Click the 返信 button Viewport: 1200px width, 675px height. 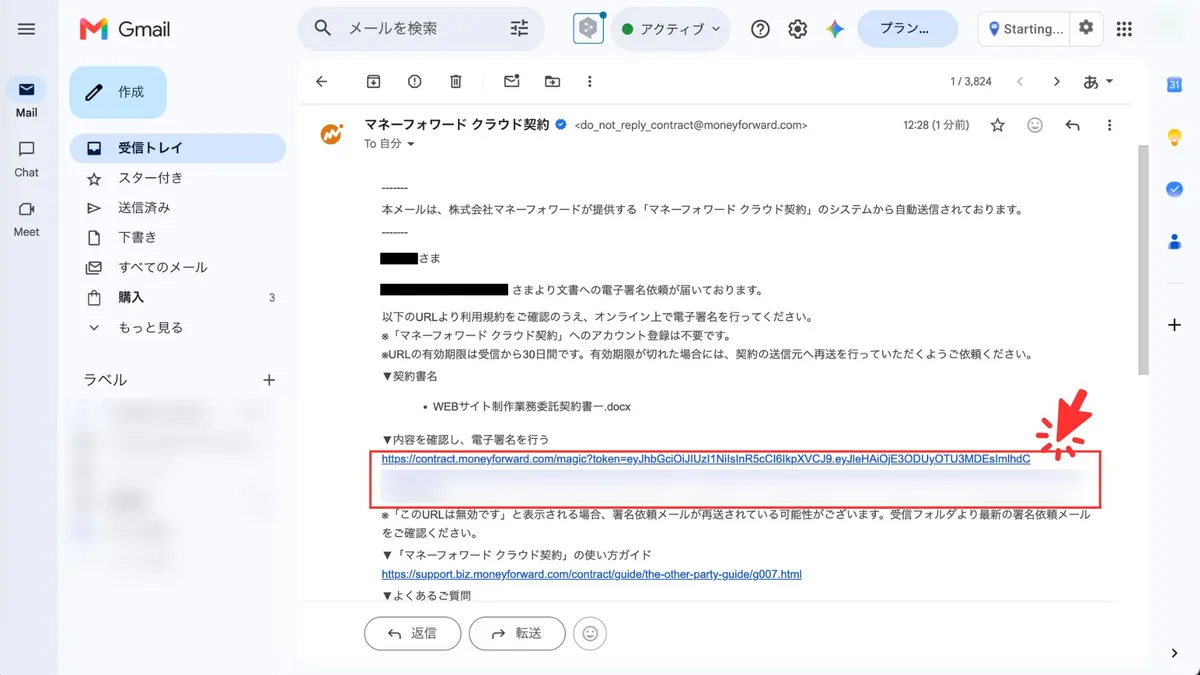[x=413, y=633]
